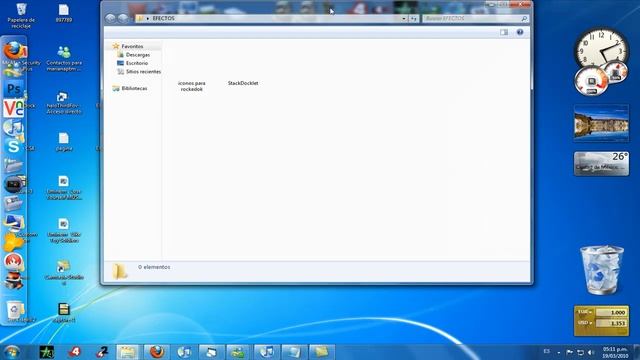This screenshot has width=640, height=360.
Task: Show hidden tray icons arrow
Action: click(x=559, y=353)
